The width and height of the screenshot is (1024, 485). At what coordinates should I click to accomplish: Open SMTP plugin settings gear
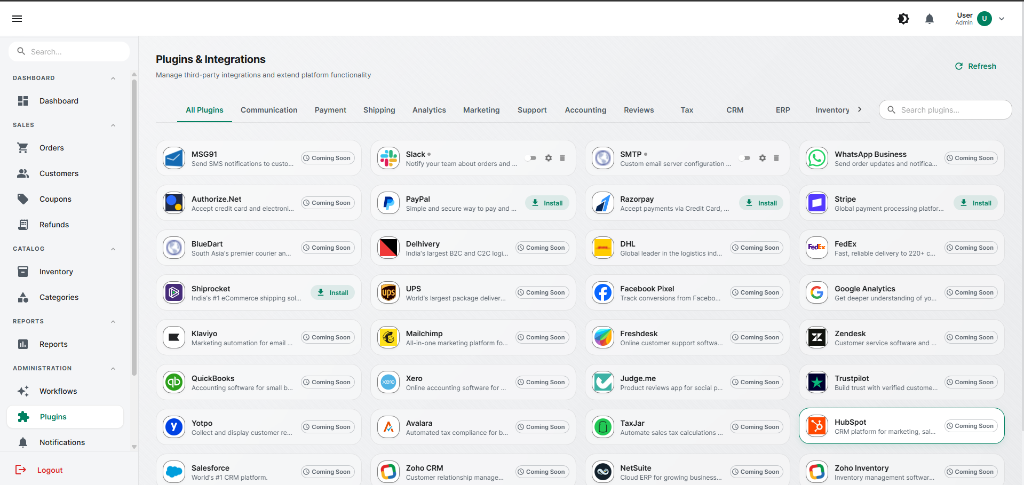click(762, 158)
